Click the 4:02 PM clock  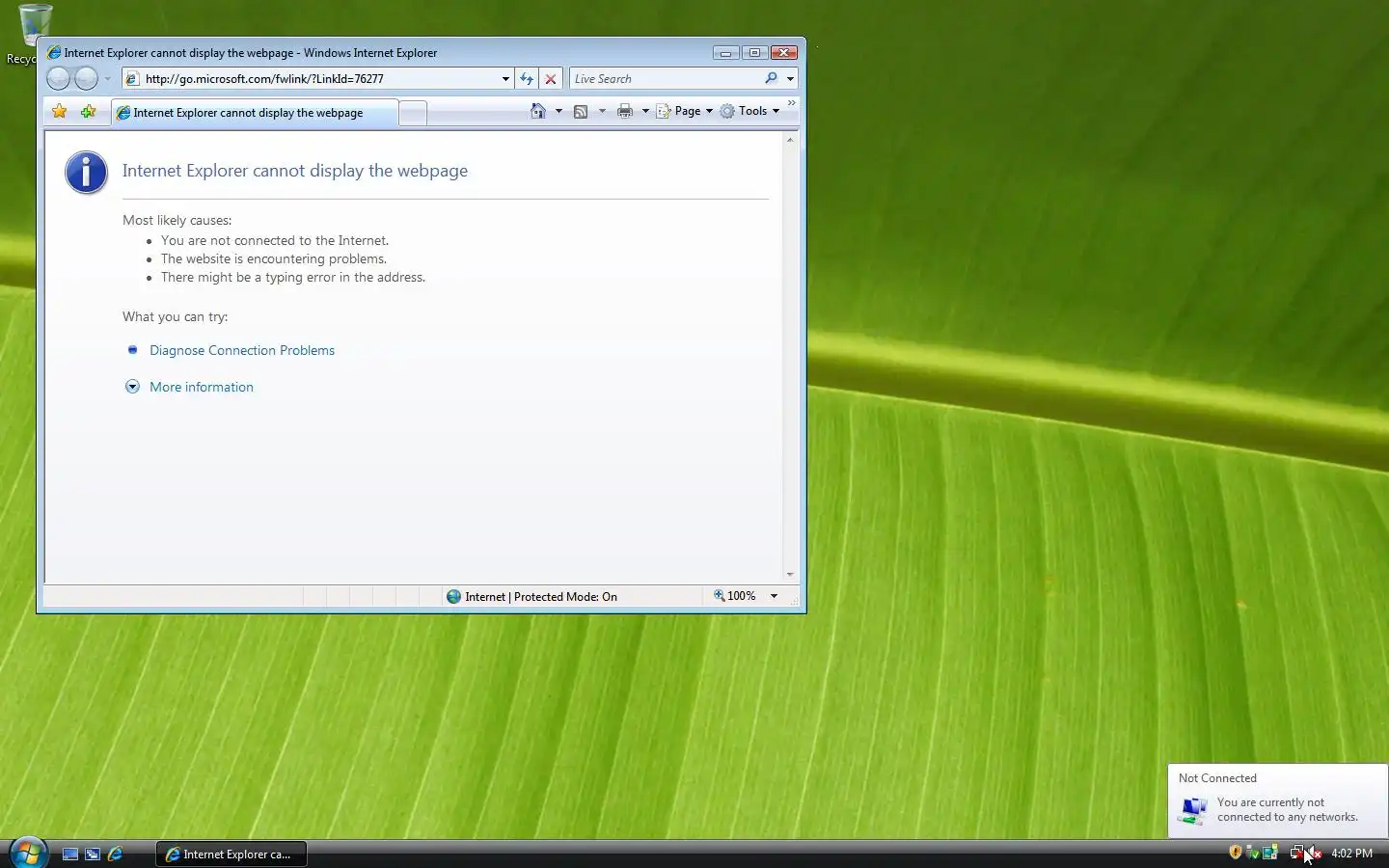(1351, 854)
